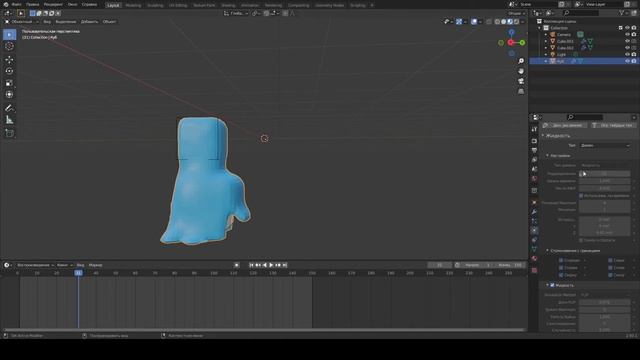Open the Tool properties tab
The image size is (640, 360).
pos(534,129)
